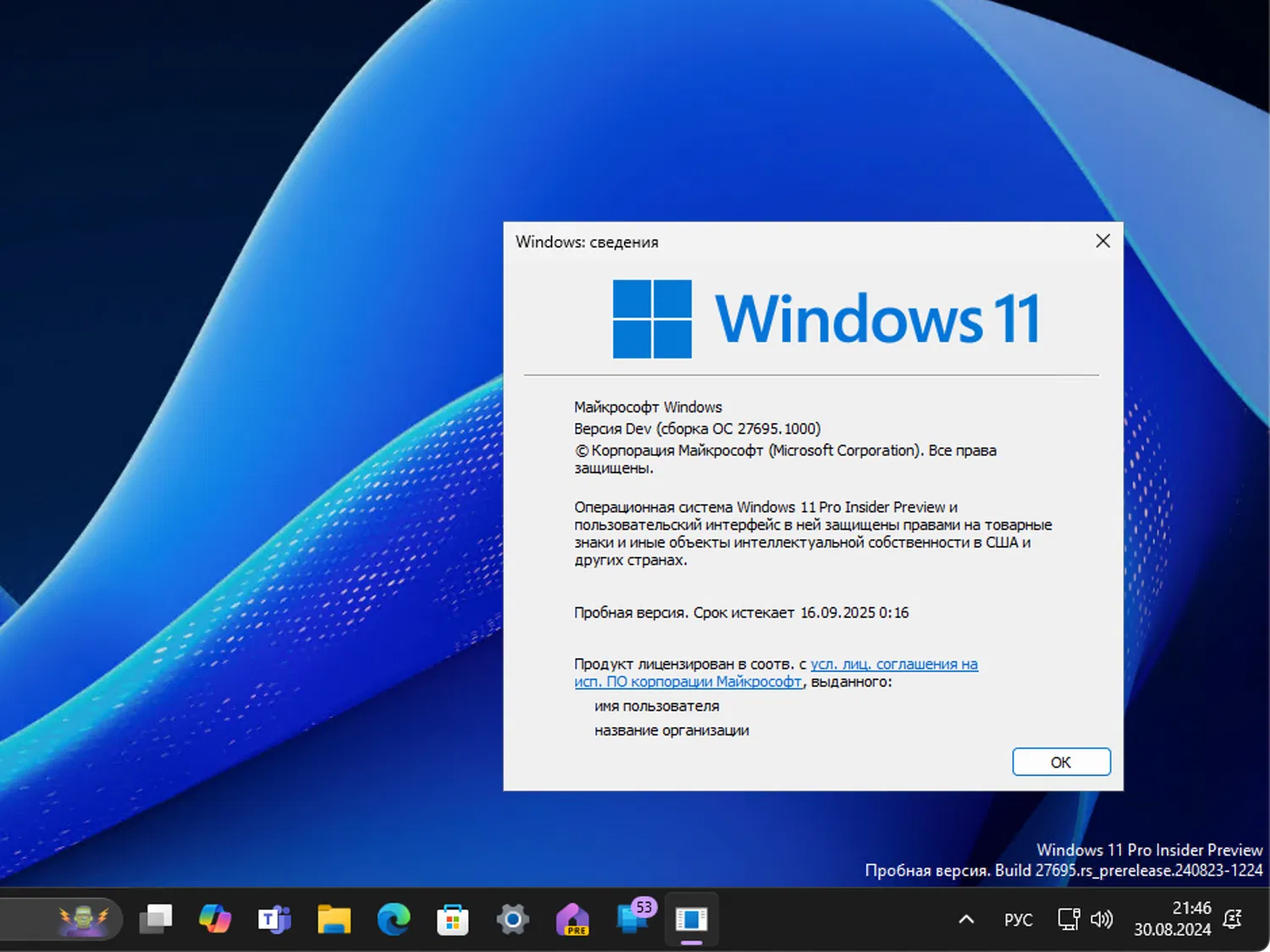Open Settings via the gear icon
1270x952 pixels.
pyautogui.click(x=511, y=919)
